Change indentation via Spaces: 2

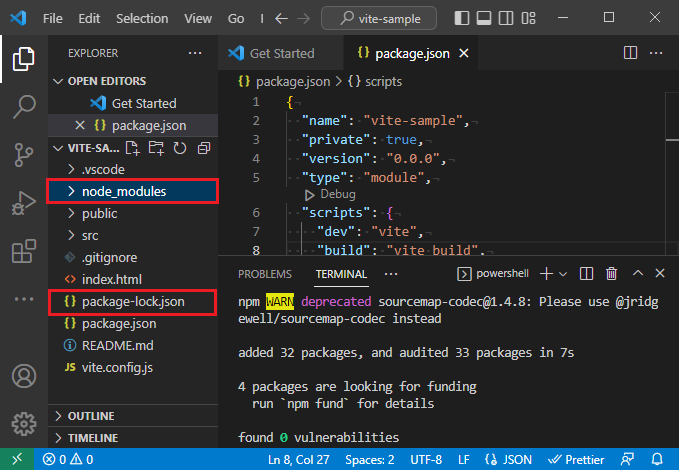(370, 459)
